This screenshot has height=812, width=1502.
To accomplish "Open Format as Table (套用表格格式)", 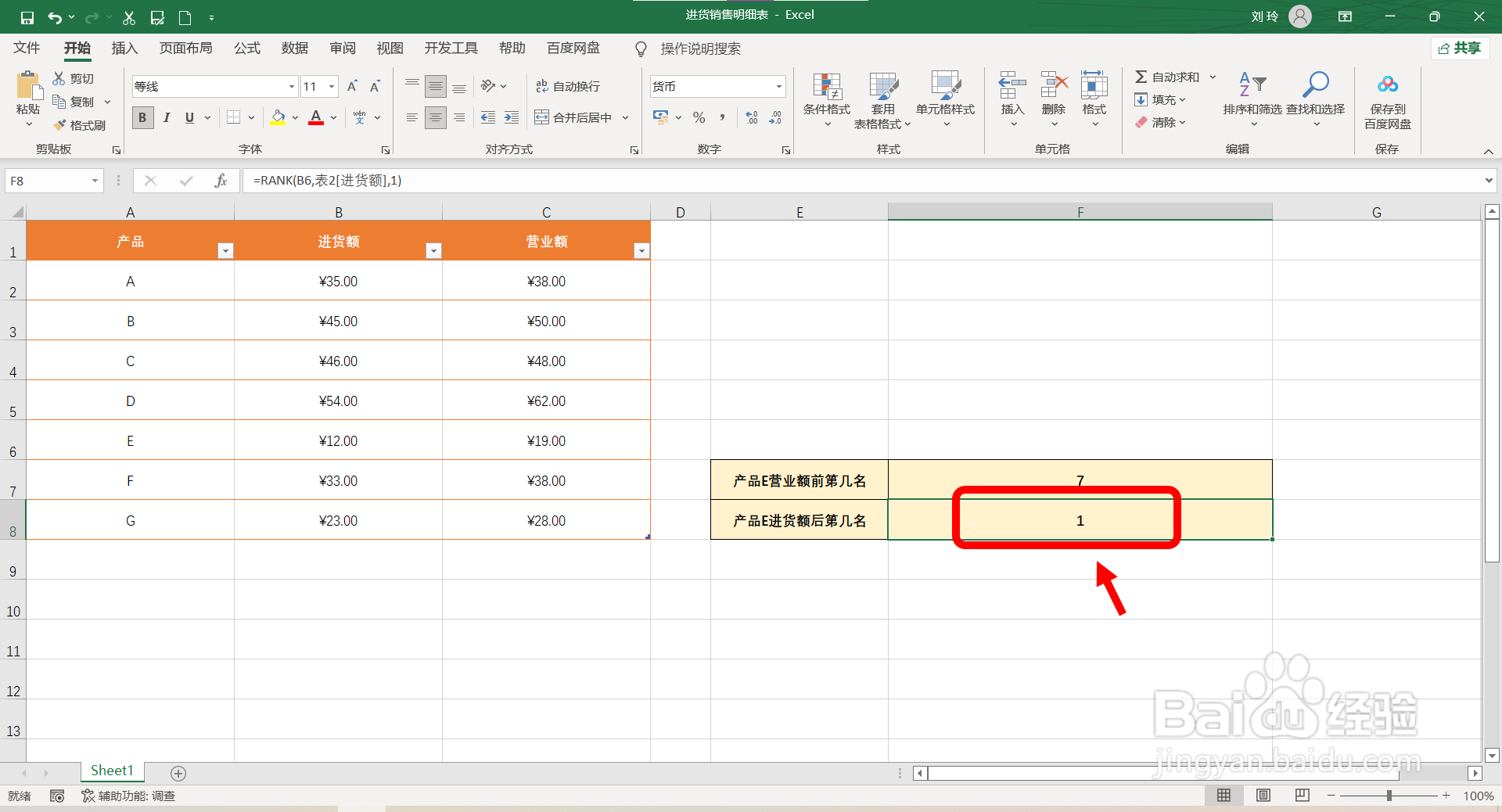I will tap(882, 100).
